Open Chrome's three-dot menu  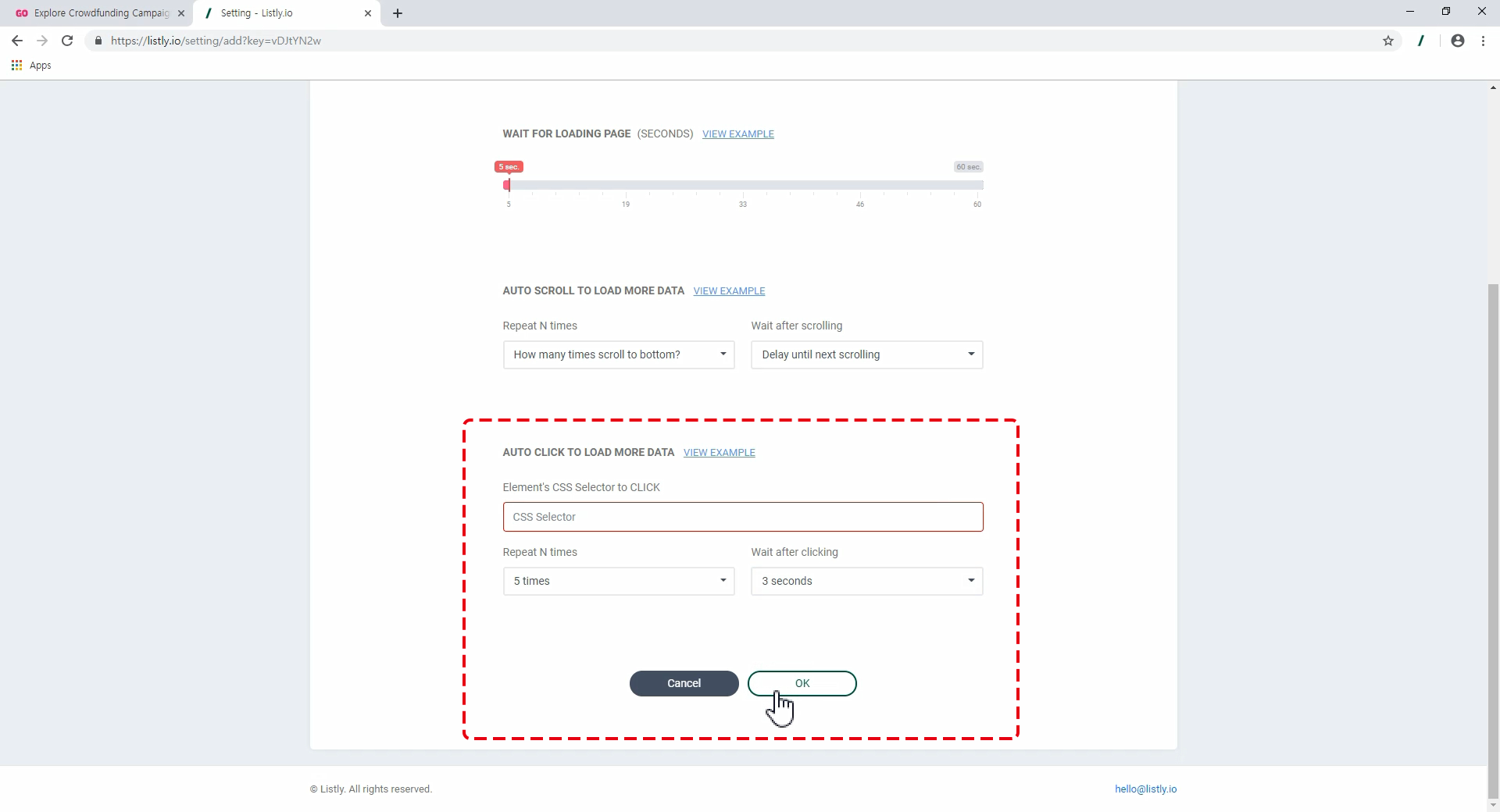coord(1483,41)
